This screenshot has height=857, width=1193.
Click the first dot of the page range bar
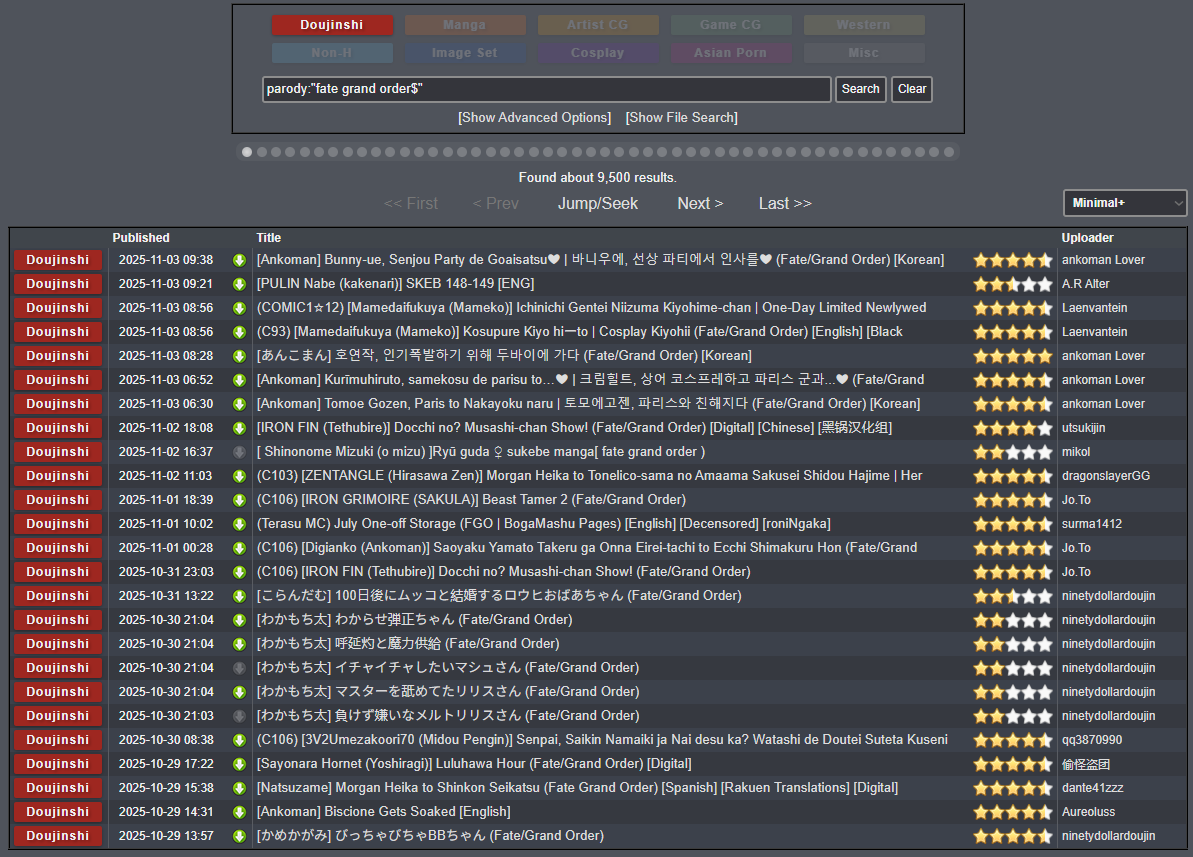[247, 152]
